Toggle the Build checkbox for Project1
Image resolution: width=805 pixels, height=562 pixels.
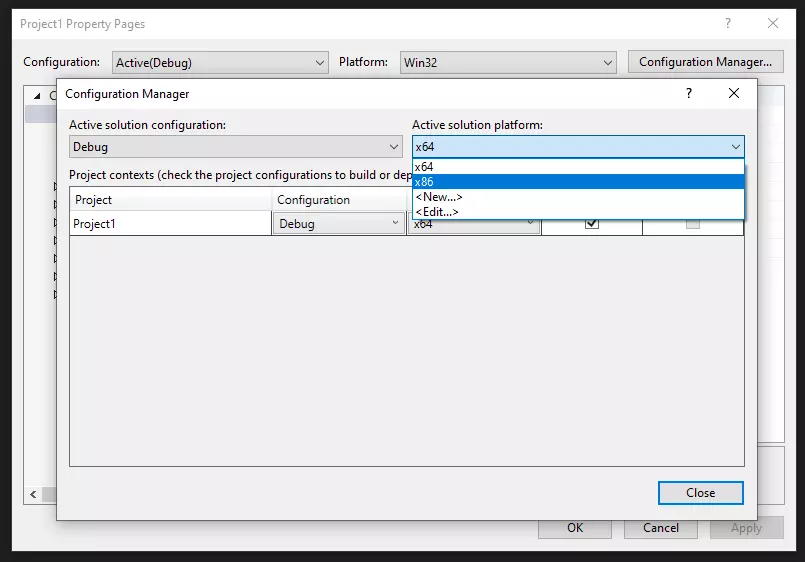[x=592, y=223]
